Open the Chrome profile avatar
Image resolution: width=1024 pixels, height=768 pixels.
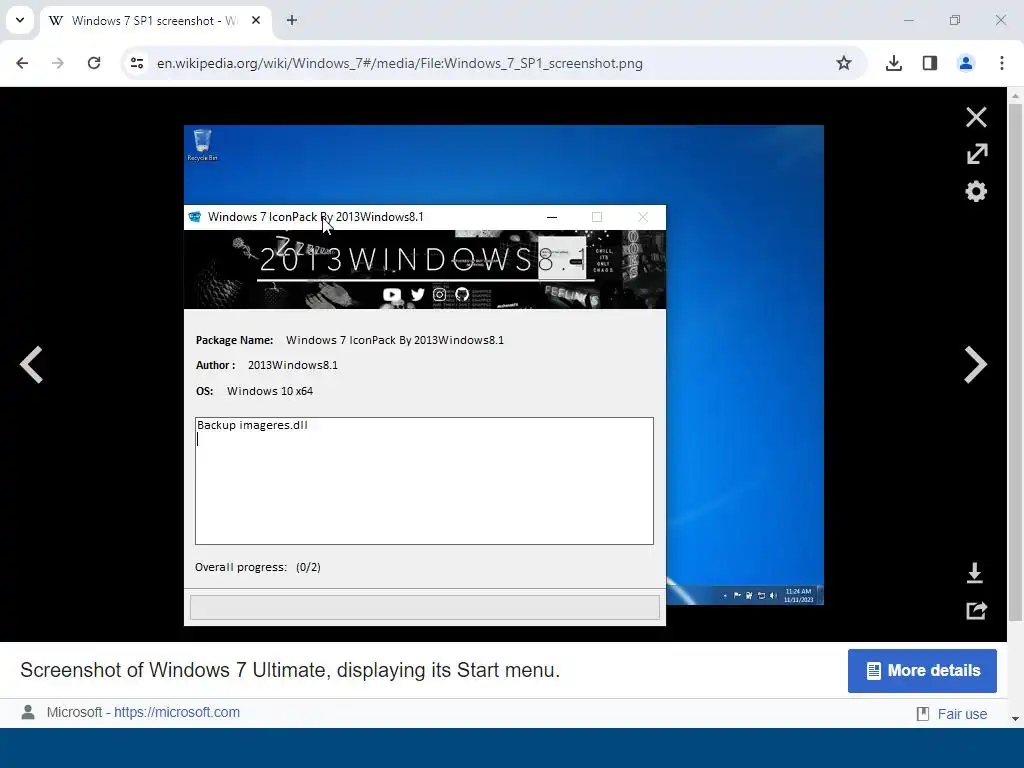(x=966, y=63)
